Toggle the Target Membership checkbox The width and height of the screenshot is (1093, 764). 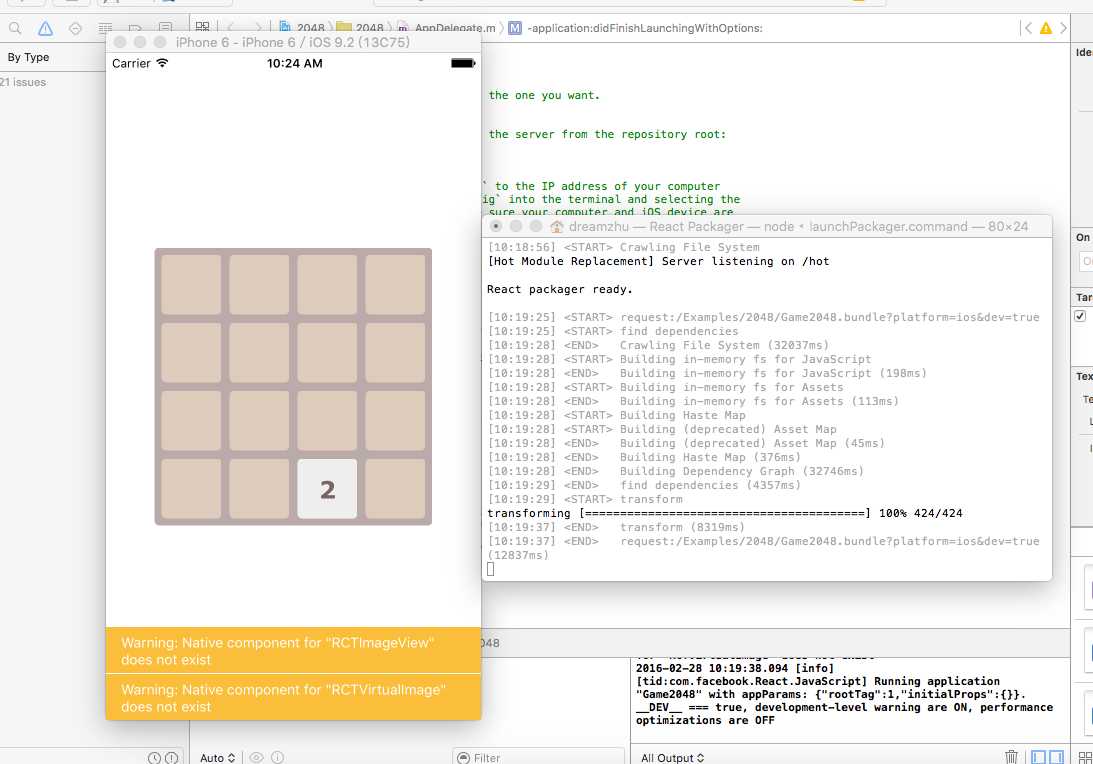(x=1079, y=316)
